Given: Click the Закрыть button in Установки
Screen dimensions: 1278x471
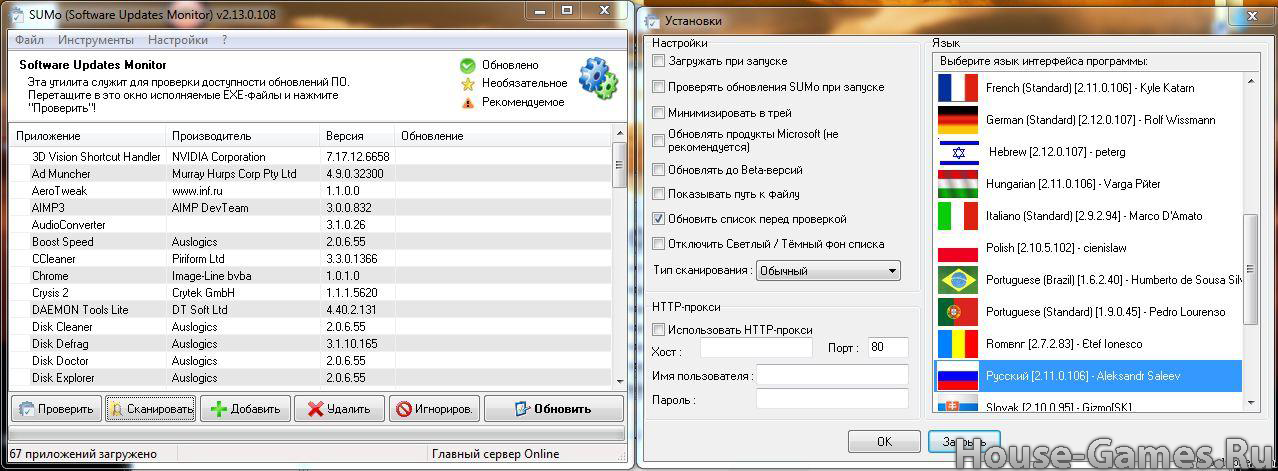Looking at the screenshot, I should click(964, 441).
